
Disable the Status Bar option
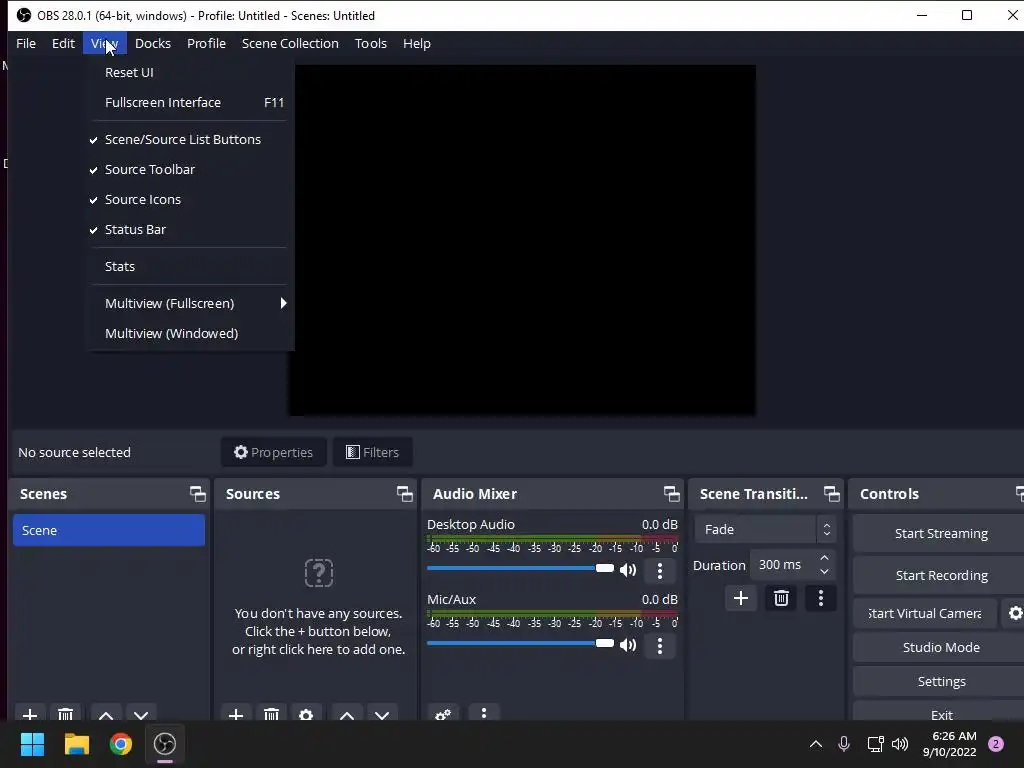pos(190,229)
